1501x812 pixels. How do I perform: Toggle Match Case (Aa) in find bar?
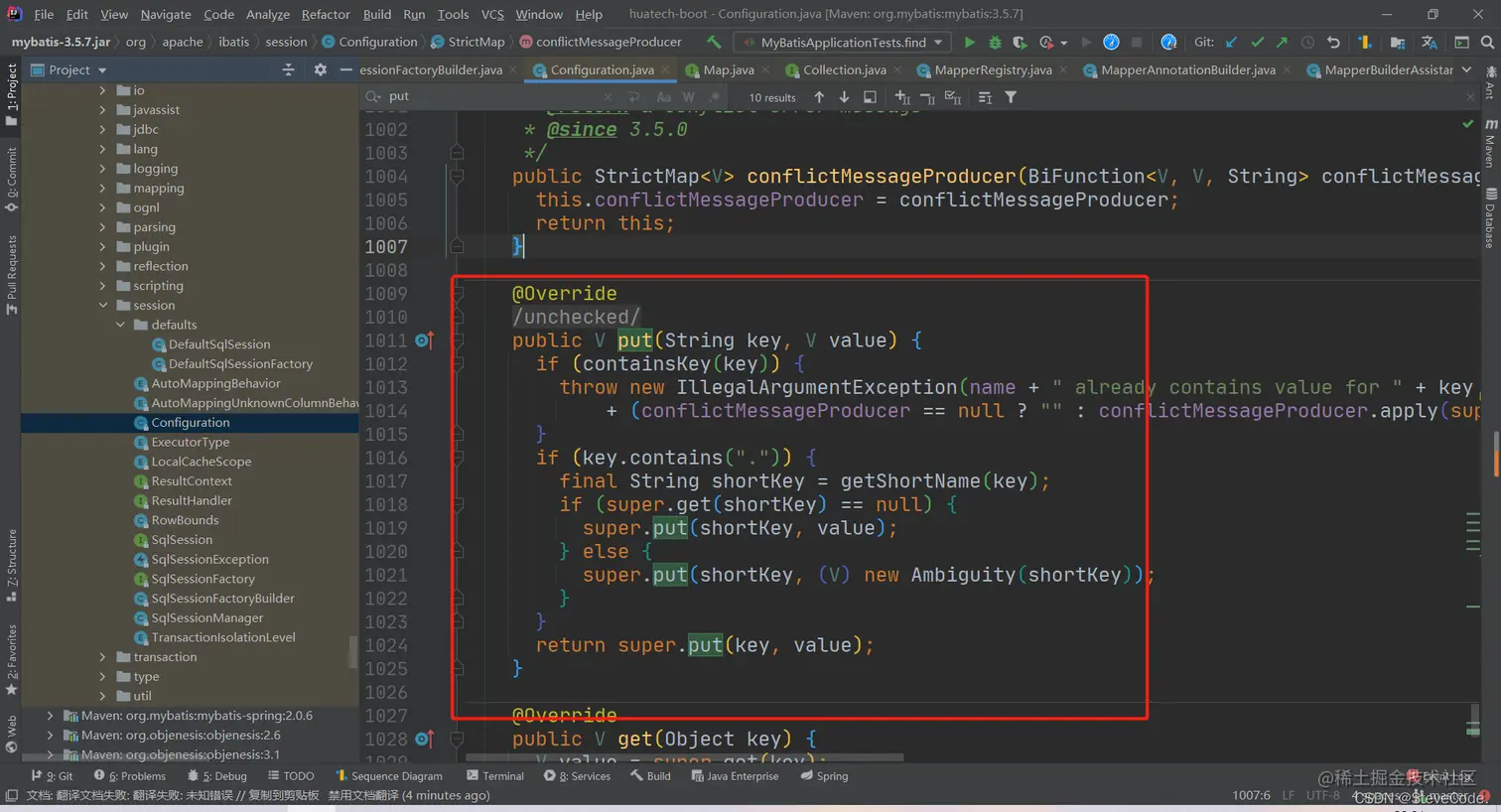click(663, 97)
